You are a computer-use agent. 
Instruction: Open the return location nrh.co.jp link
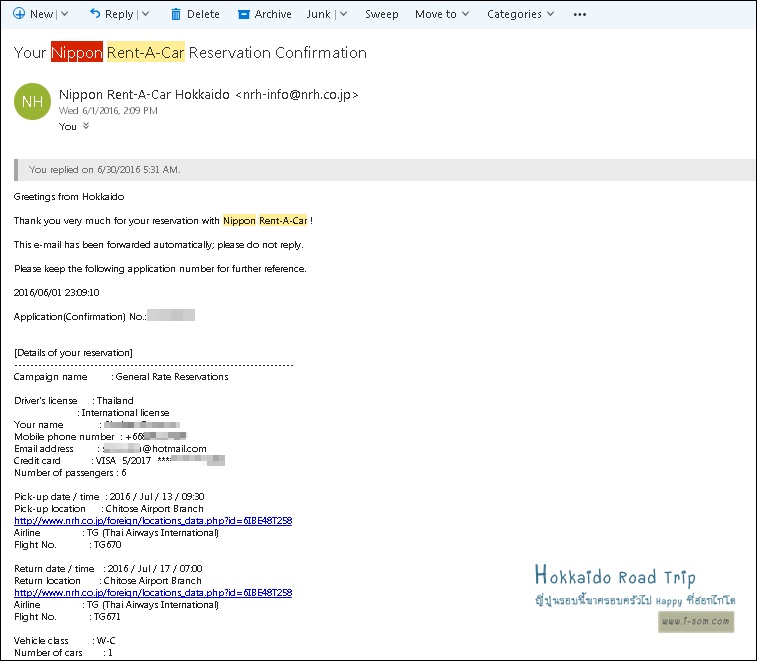tap(153, 592)
